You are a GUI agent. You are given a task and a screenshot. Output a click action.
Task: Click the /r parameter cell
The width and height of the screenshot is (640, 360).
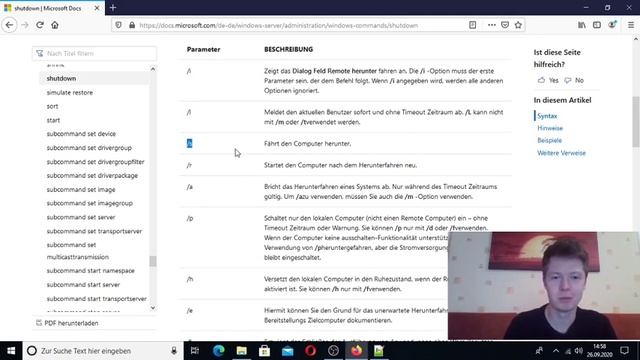[189, 165]
